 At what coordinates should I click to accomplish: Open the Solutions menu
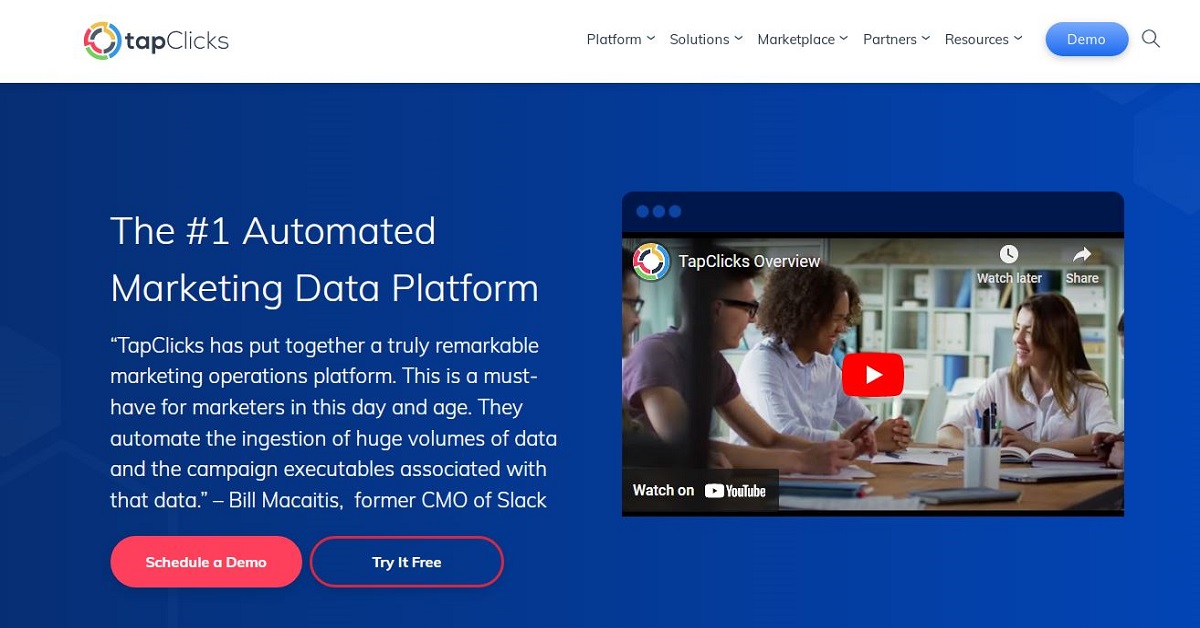(699, 40)
